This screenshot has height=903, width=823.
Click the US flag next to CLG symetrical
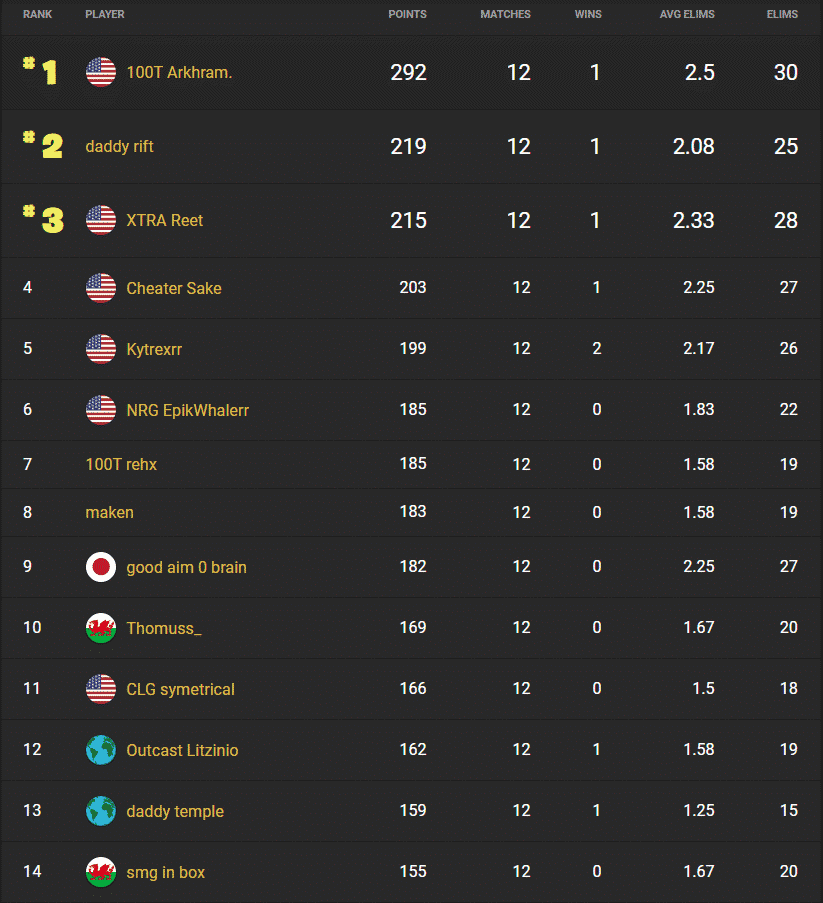(101, 689)
